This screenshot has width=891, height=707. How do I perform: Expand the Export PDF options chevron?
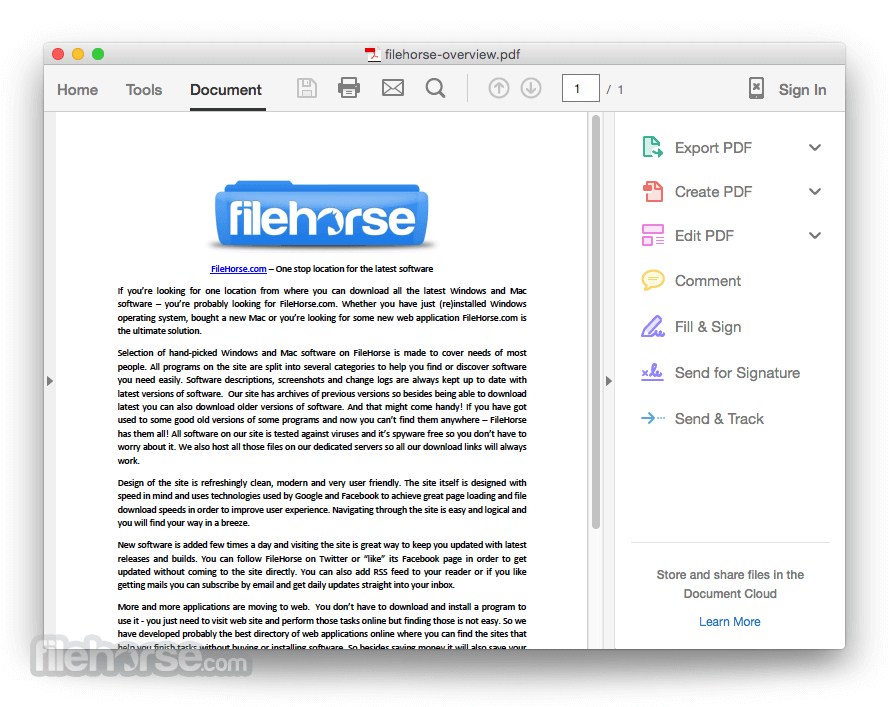click(815, 148)
